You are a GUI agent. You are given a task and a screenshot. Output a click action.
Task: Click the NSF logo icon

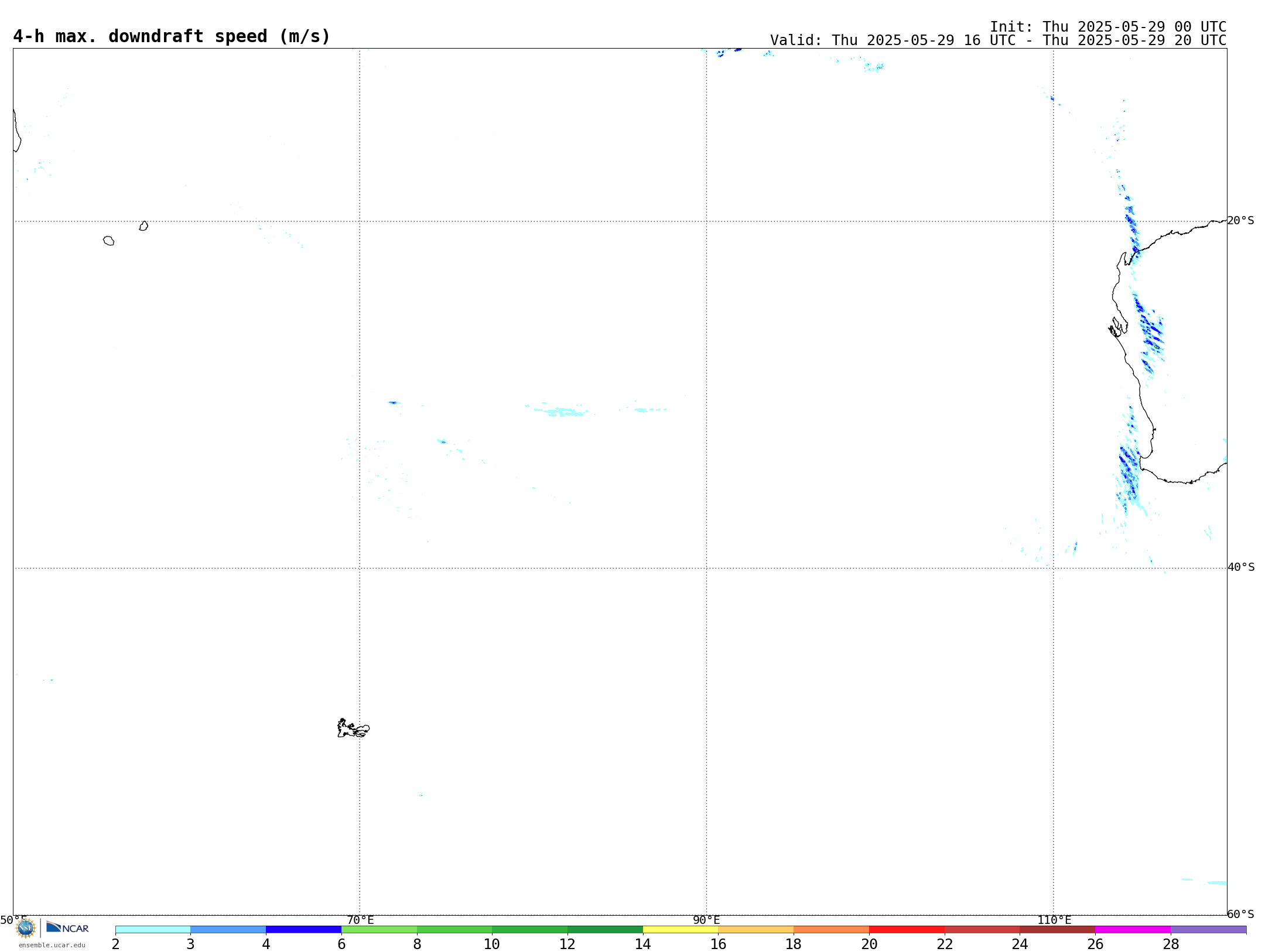coord(26,928)
